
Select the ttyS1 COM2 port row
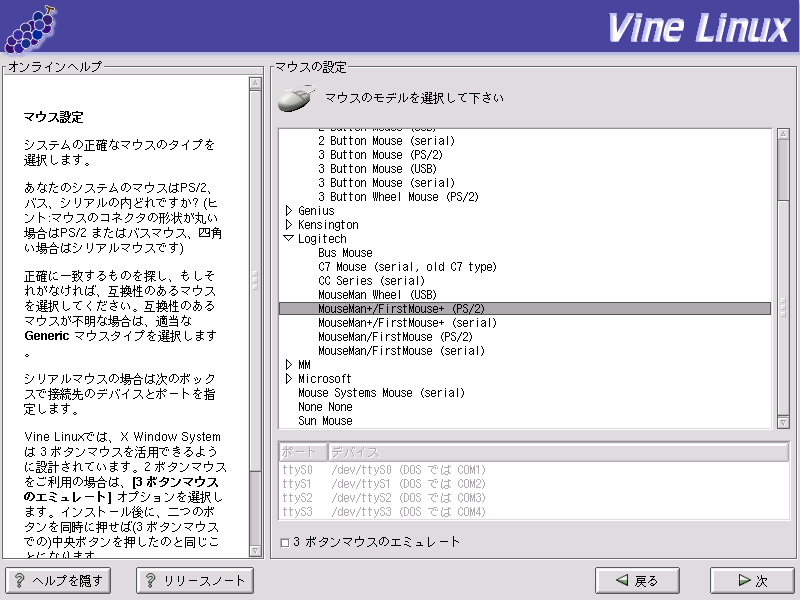[534, 484]
